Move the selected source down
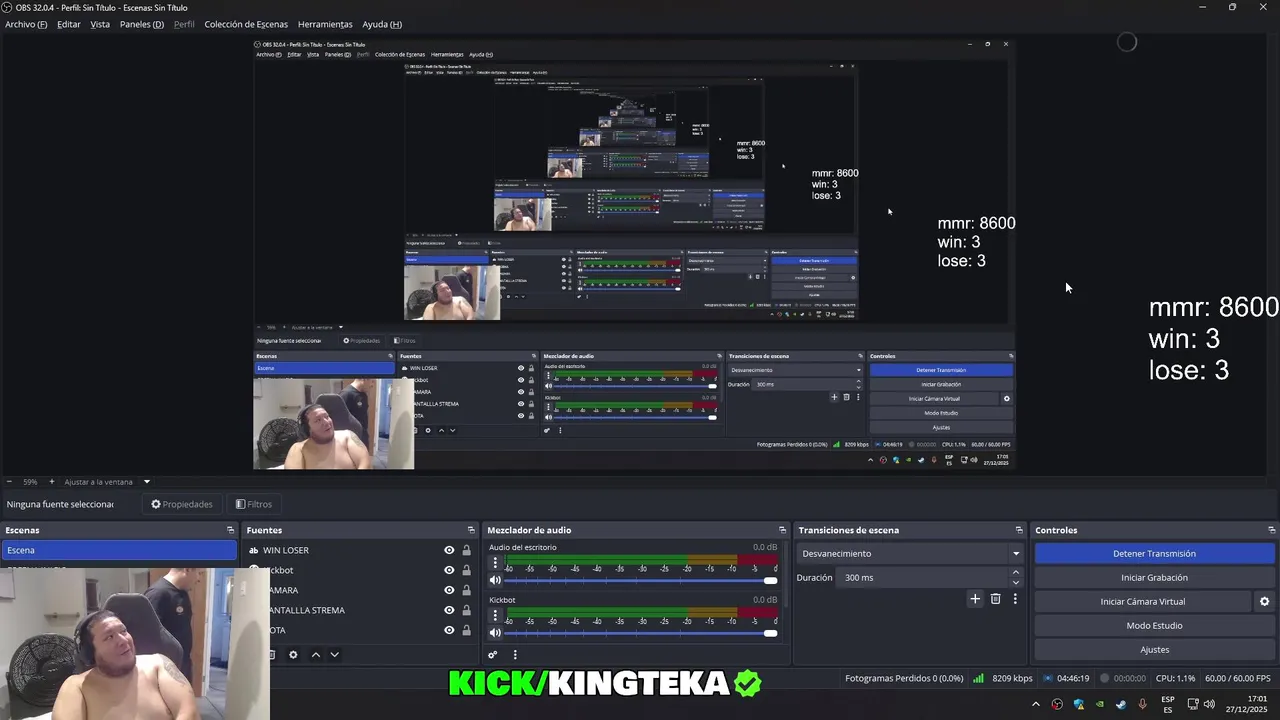Viewport: 1280px width, 720px height. pos(334,655)
